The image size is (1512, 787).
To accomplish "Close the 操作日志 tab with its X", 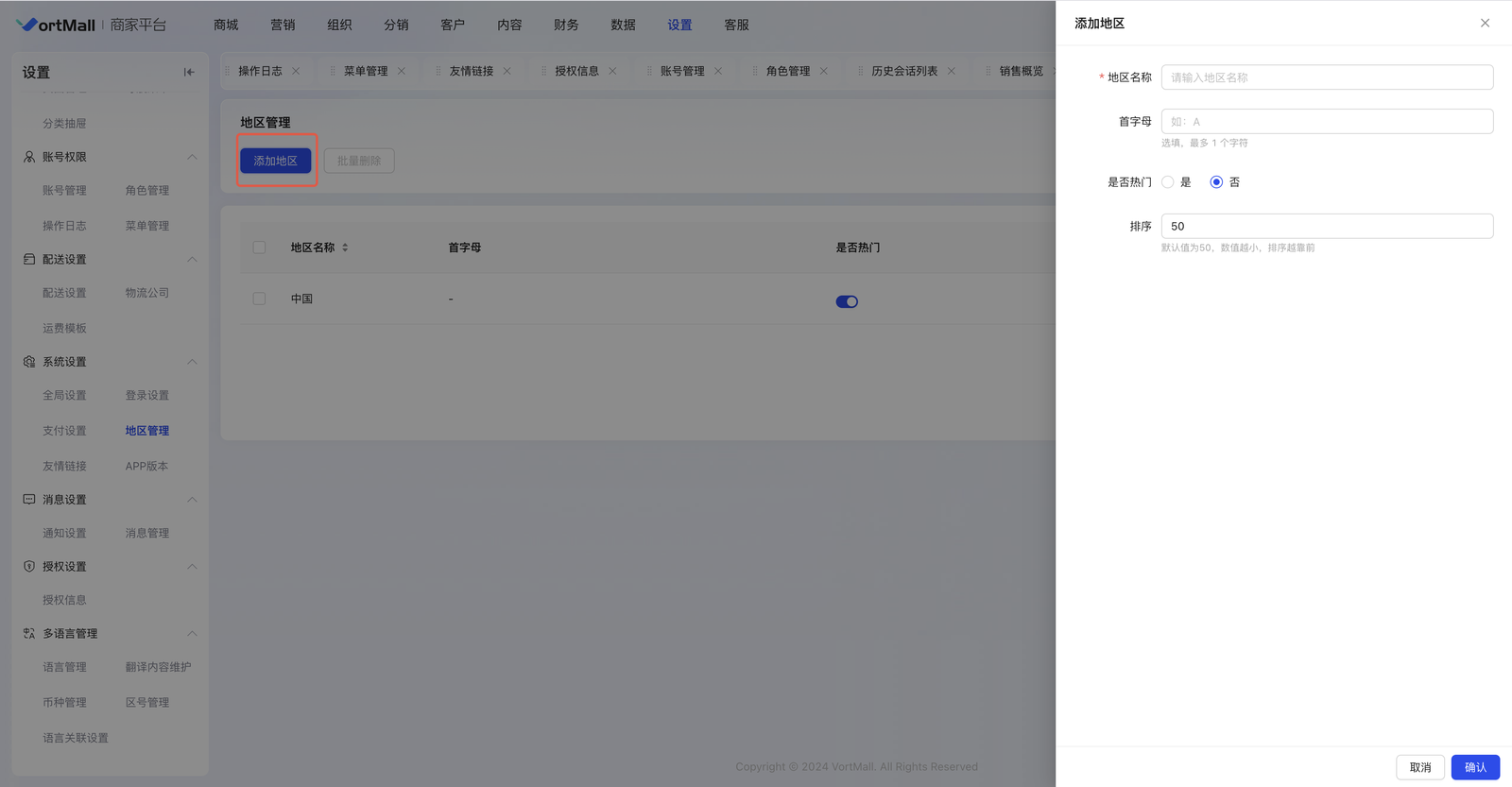I will point(296,71).
